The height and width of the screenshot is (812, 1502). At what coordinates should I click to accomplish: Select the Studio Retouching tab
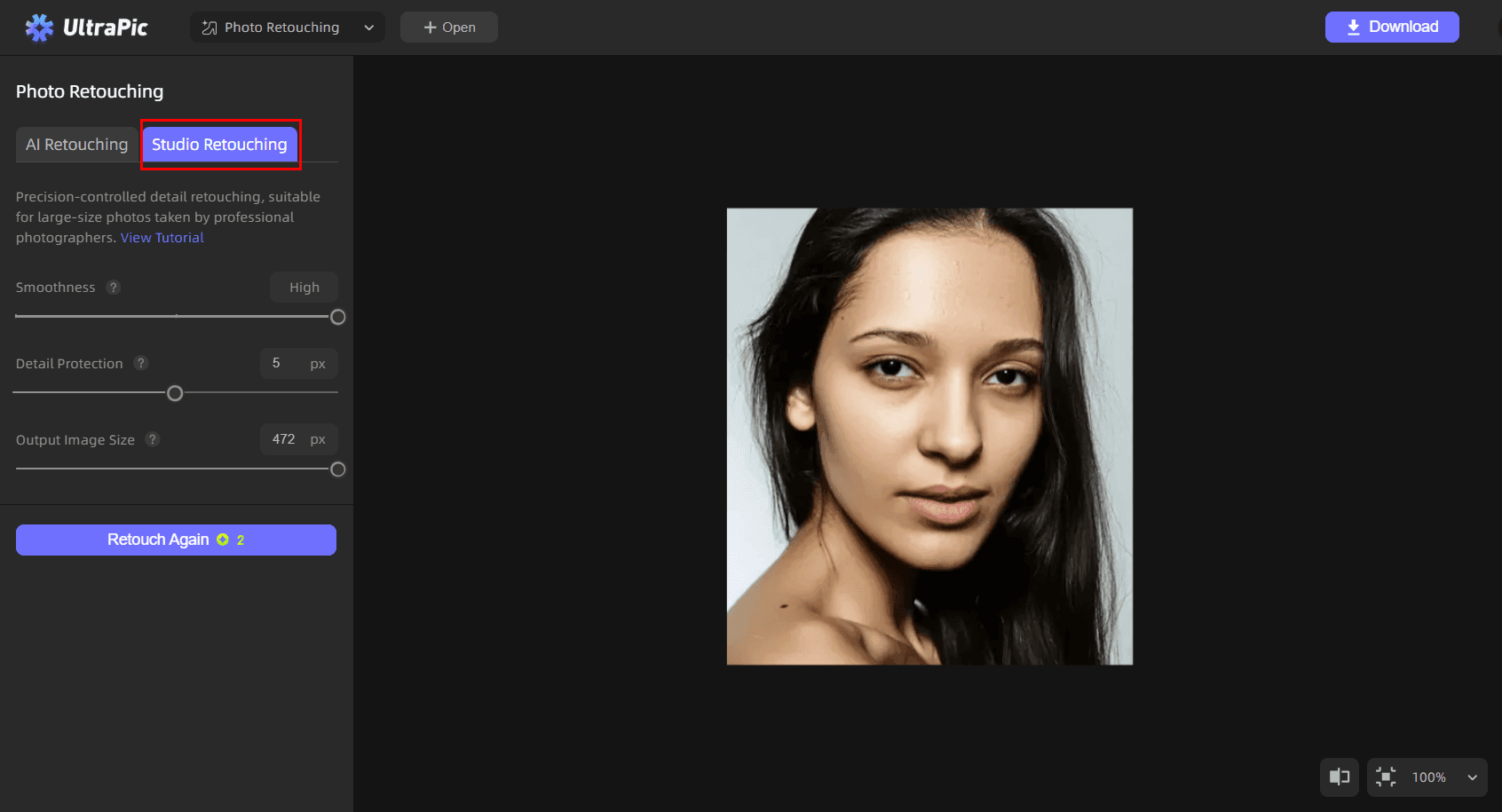[219, 145]
